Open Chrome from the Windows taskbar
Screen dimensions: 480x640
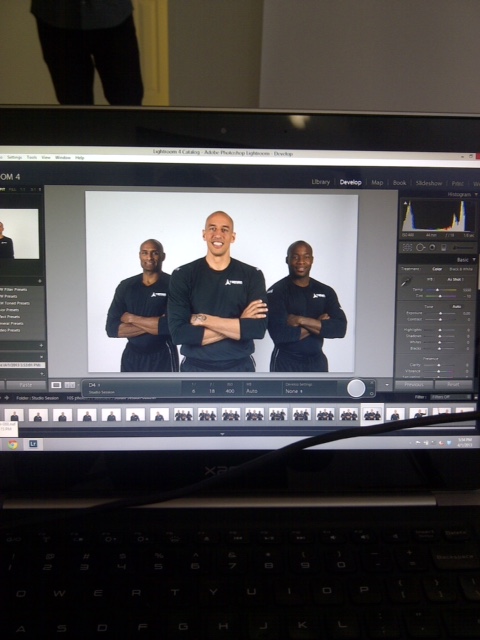point(13,444)
